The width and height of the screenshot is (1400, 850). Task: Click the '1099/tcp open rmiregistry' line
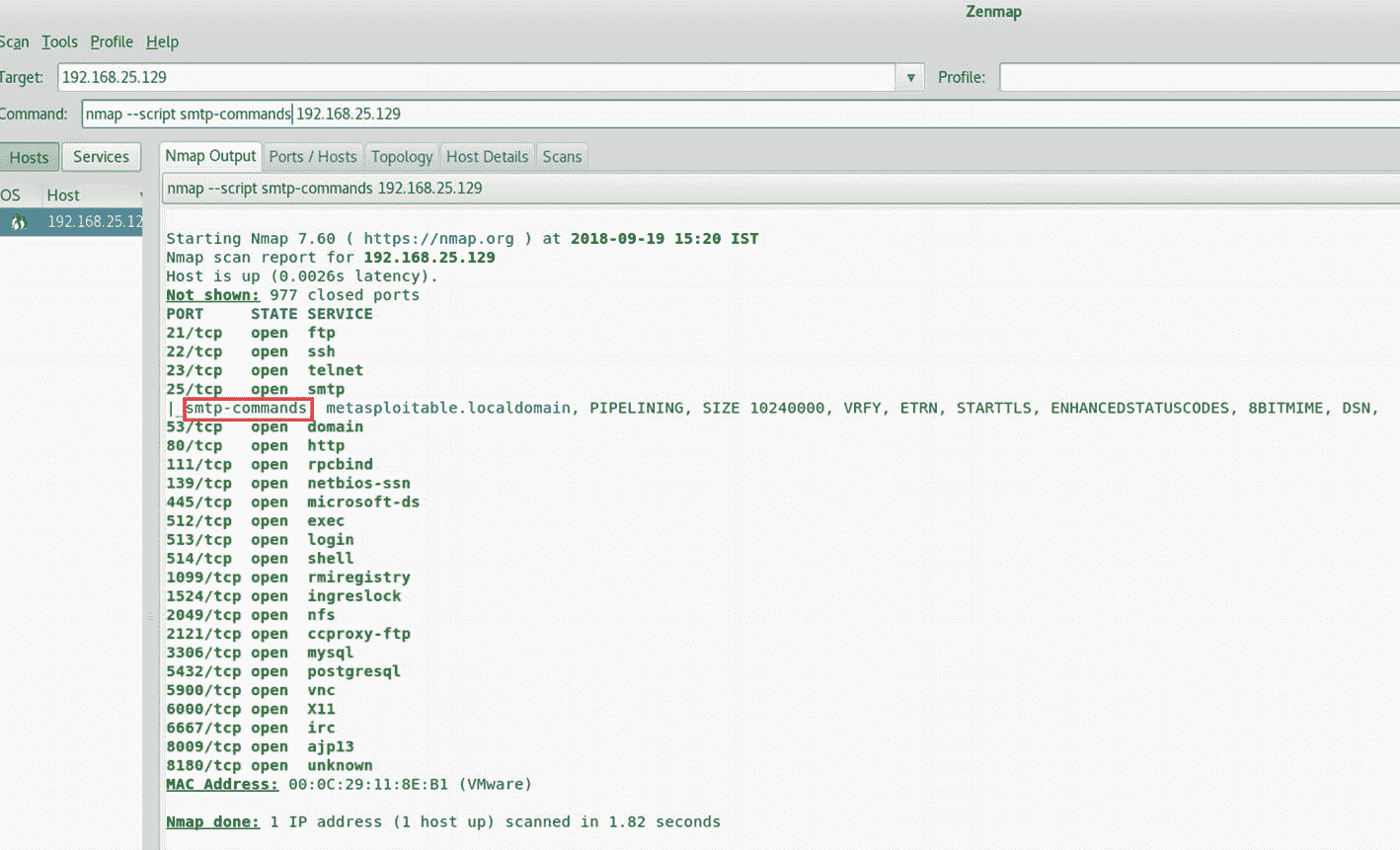pyautogui.click(x=288, y=577)
